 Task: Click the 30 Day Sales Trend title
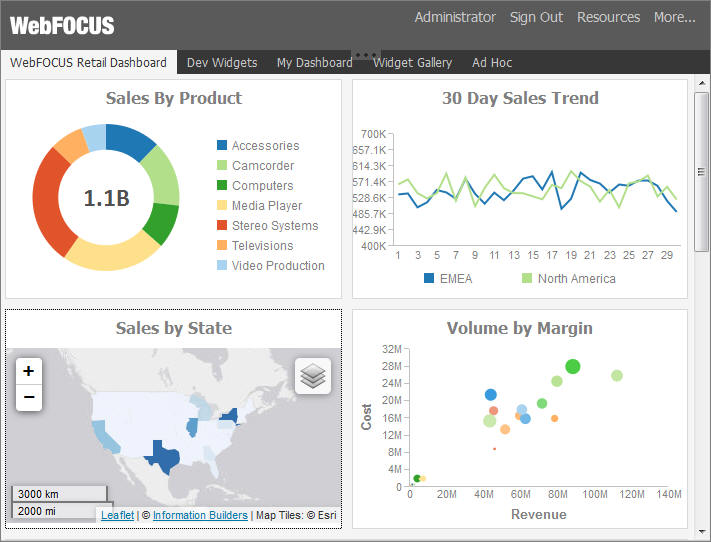(520, 98)
